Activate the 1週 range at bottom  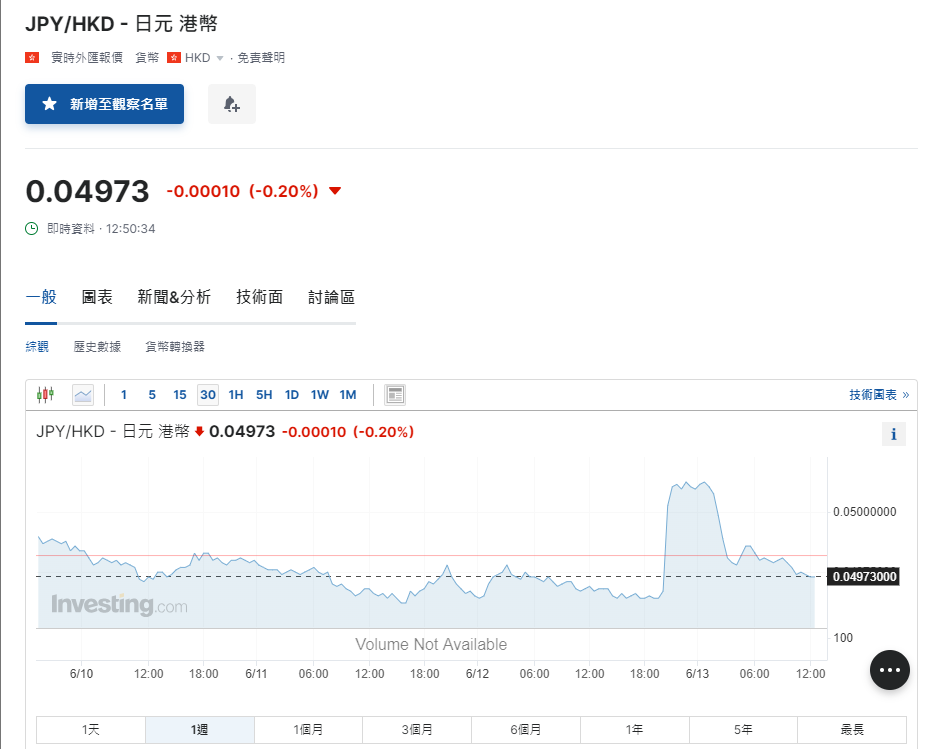(x=199, y=730)
